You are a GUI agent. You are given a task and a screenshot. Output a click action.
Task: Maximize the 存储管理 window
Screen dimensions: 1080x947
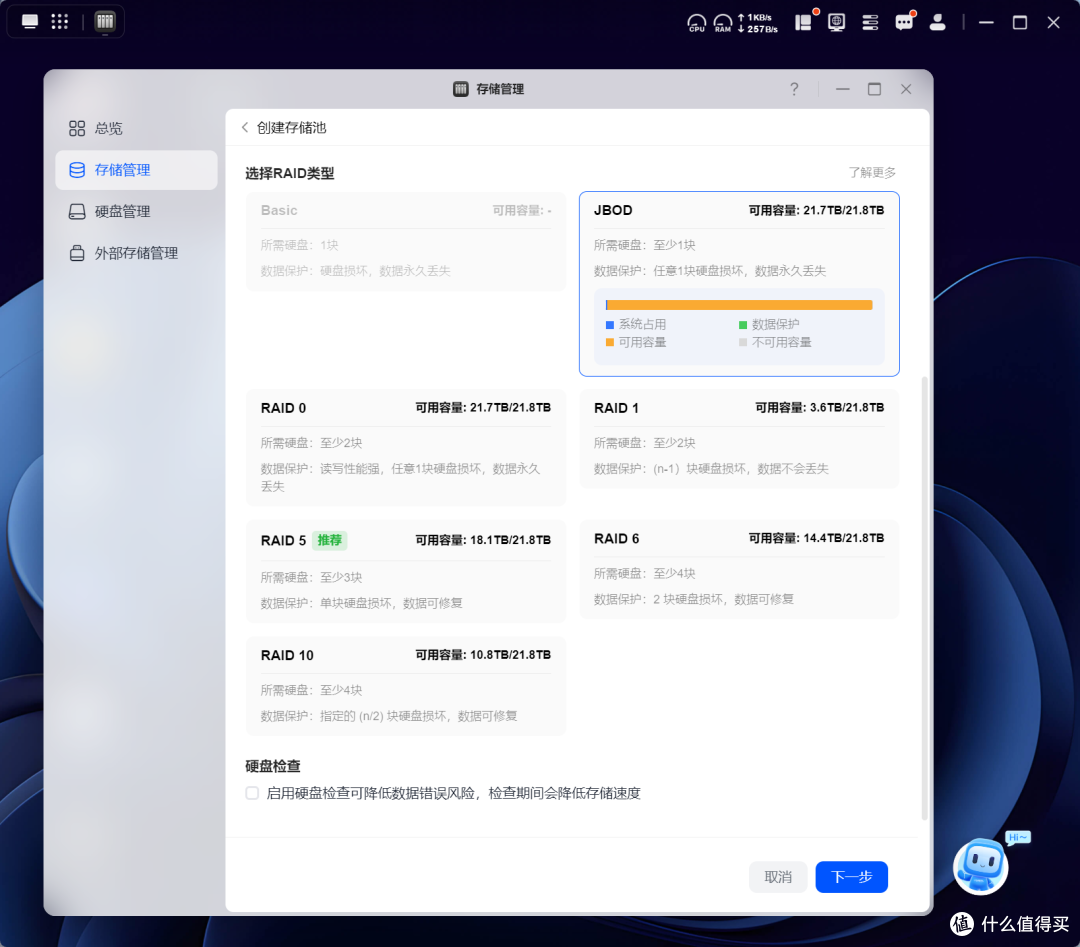874,89
